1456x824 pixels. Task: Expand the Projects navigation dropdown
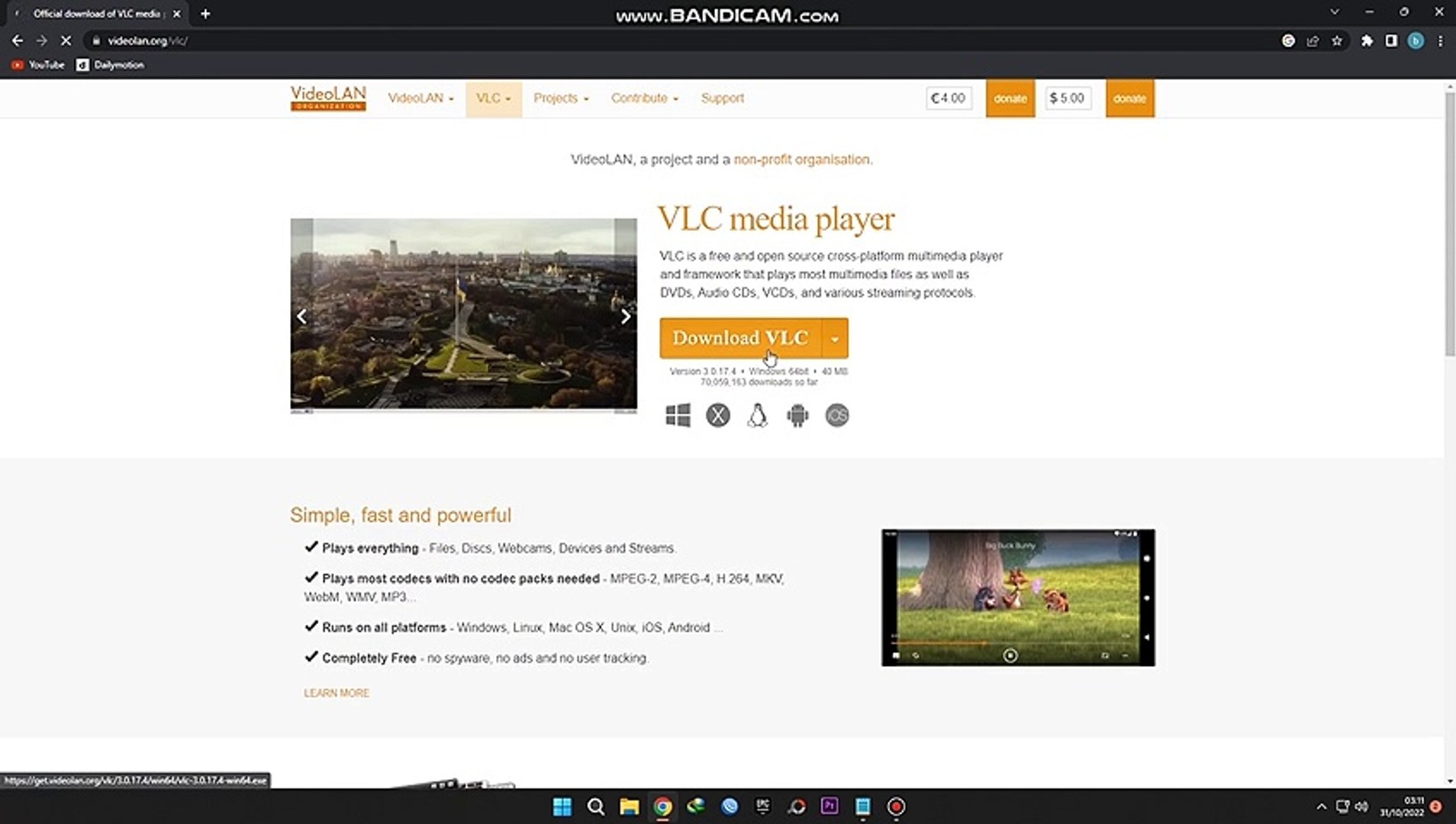(x=561, y=98)
